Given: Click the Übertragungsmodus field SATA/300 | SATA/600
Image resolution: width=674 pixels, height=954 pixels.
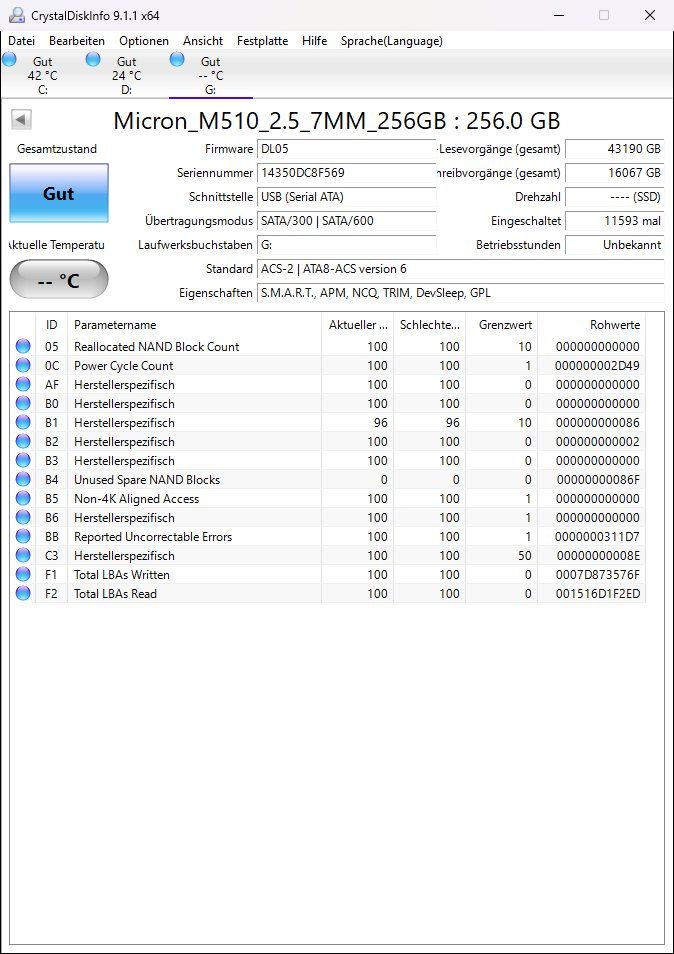Looking at the screenshot, I should pos(347,221).
